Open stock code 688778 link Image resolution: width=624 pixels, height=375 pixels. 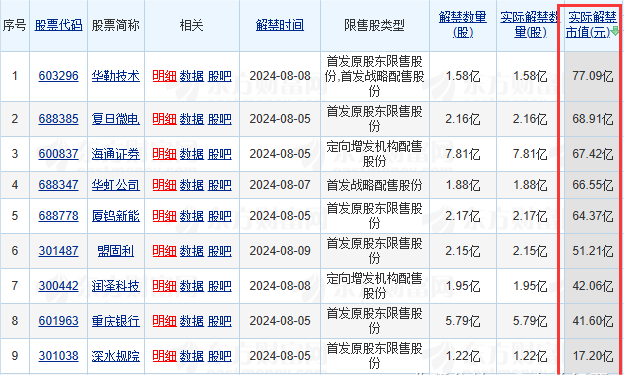(x=58, y=216)
